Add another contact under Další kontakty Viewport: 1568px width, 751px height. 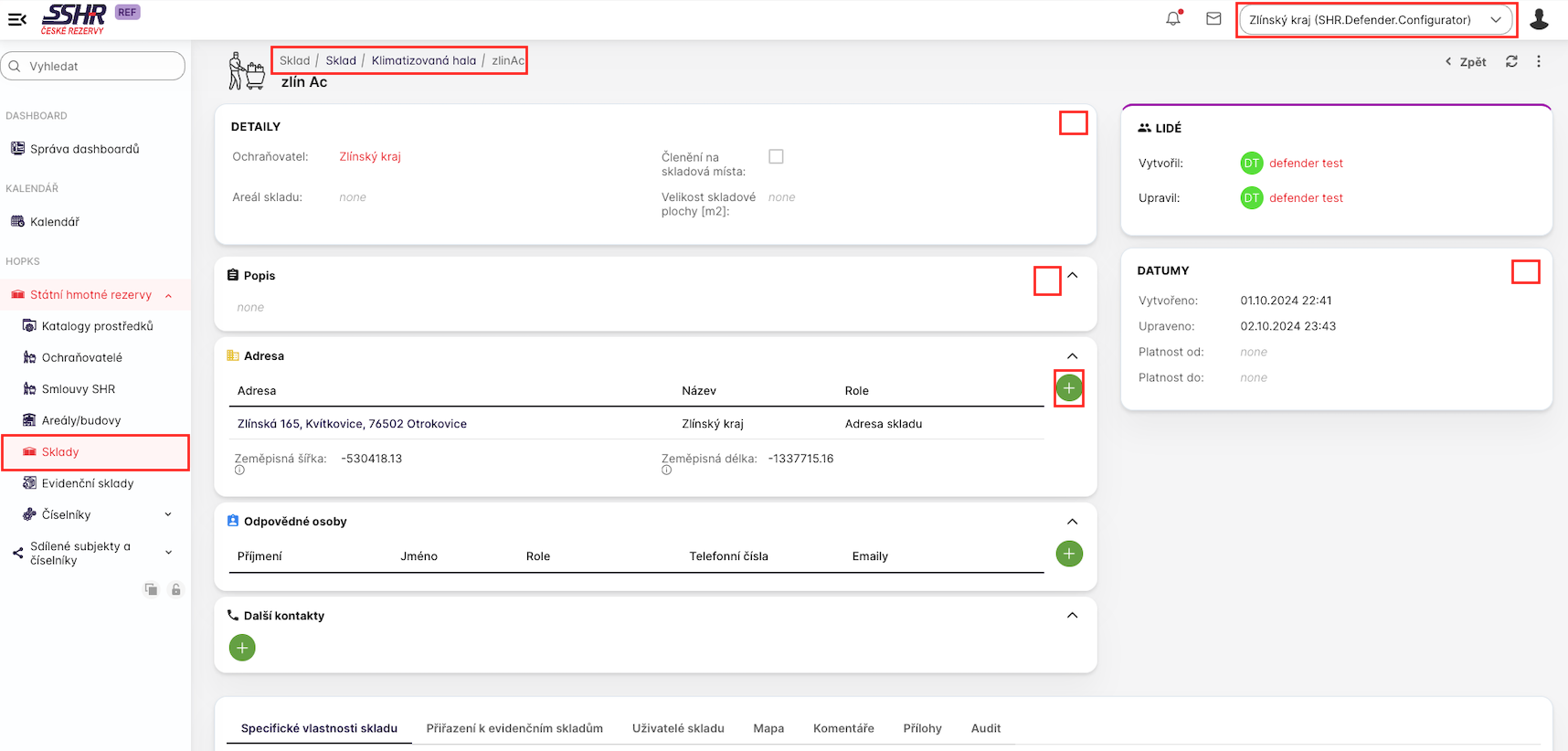point(242,648)
